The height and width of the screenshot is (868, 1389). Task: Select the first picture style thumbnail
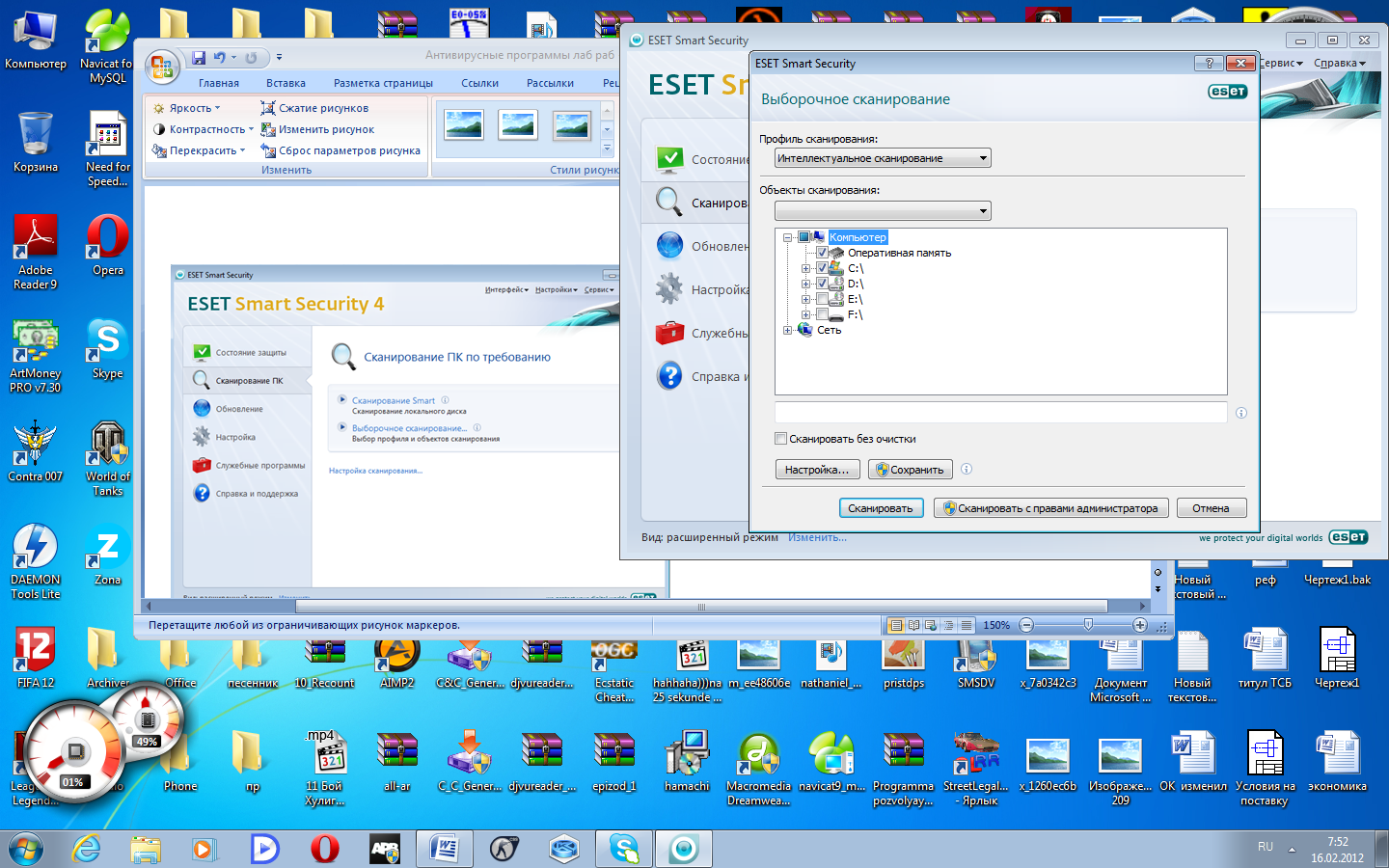464,125
